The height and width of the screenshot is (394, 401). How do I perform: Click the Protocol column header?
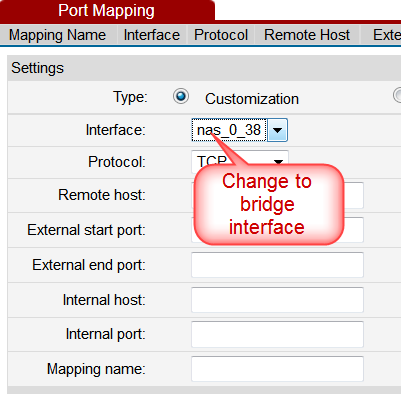tap(221, 35)
